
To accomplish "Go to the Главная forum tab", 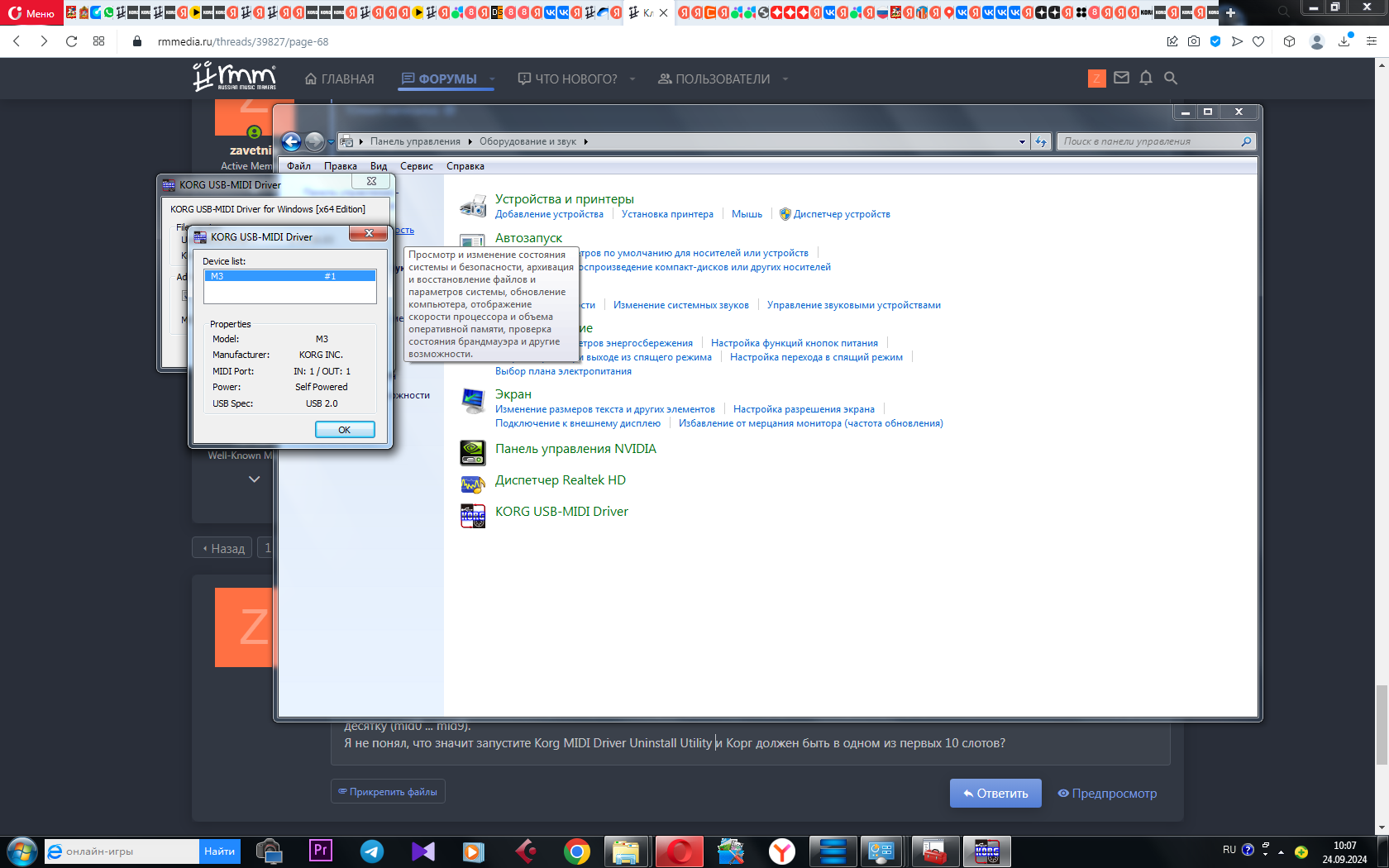I will (340, 79).
